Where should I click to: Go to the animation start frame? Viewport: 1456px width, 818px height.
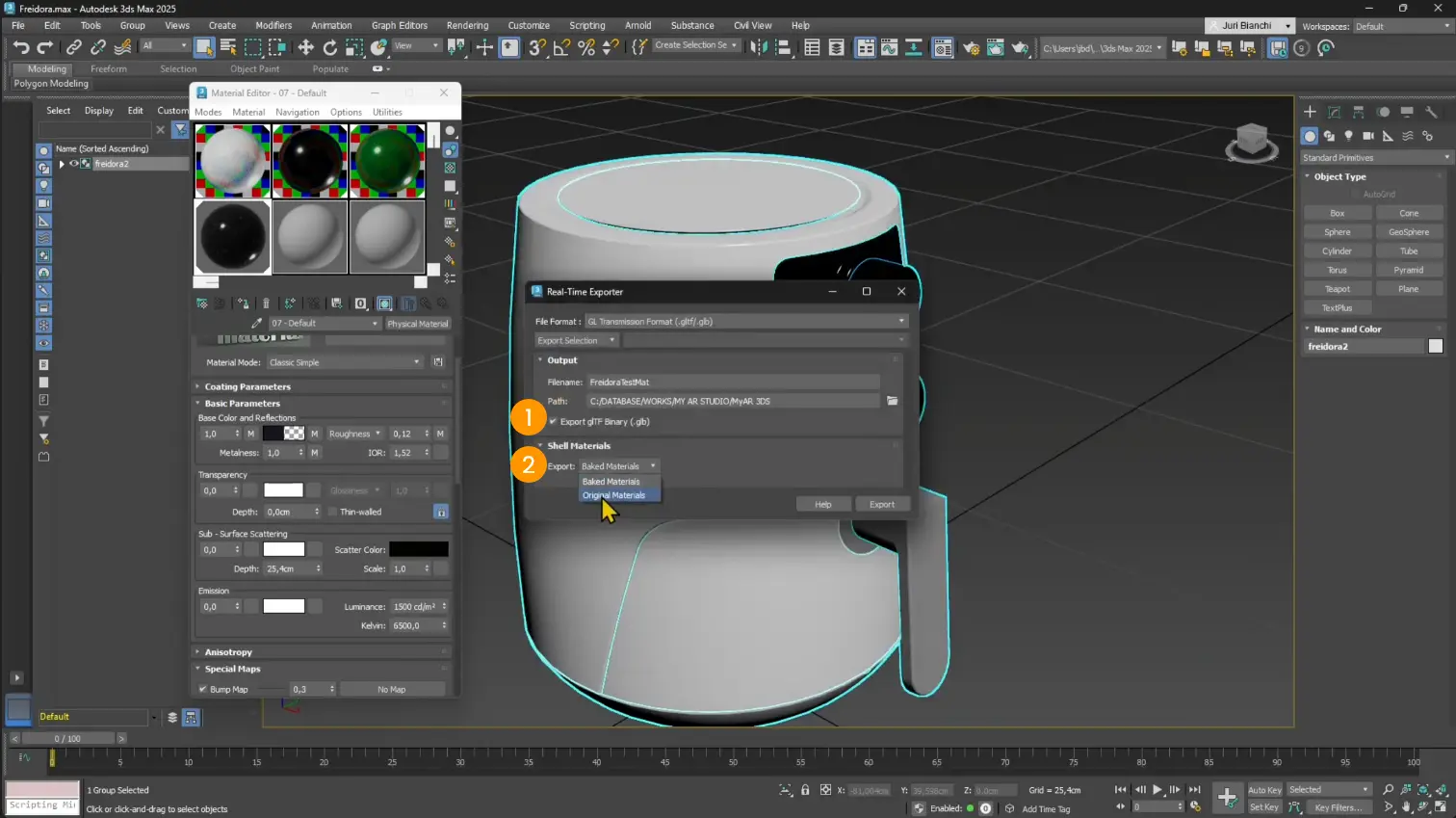click(x=1120, y=790)
